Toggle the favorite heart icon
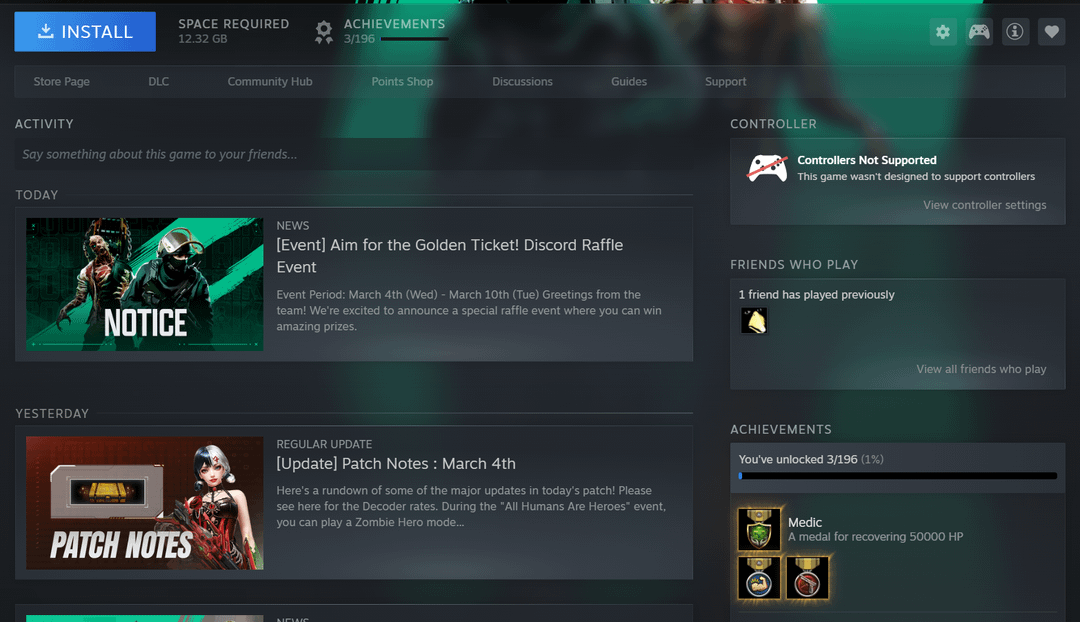Viewport: 1080px width, 622px height. coord(1051,32)
